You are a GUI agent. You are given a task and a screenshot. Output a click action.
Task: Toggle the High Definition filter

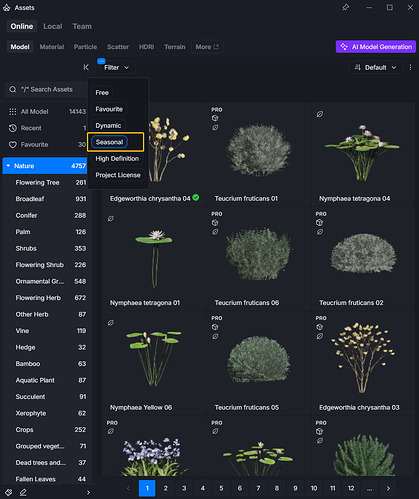[x=117, y=159]
